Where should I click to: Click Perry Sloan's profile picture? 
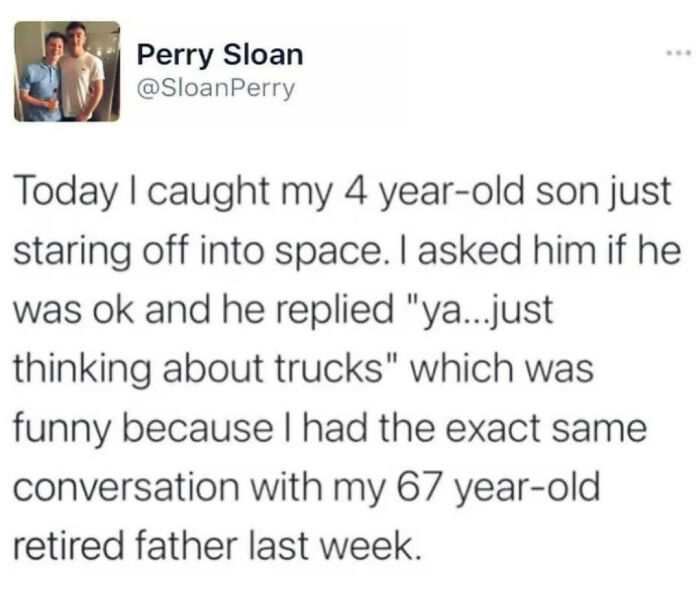67,72
